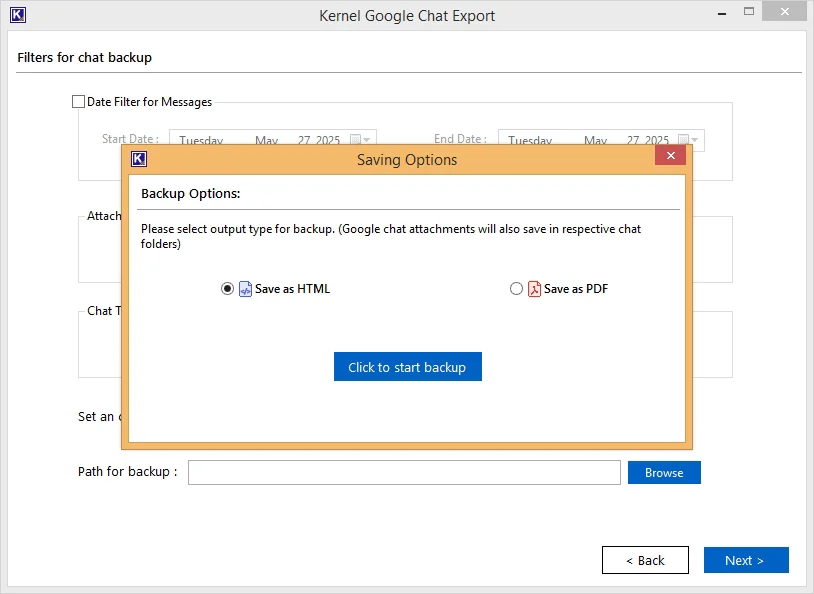This screenshot has height=594, width=814.
Task: Proceed with the Next button
Action: (x=746, y=560)
